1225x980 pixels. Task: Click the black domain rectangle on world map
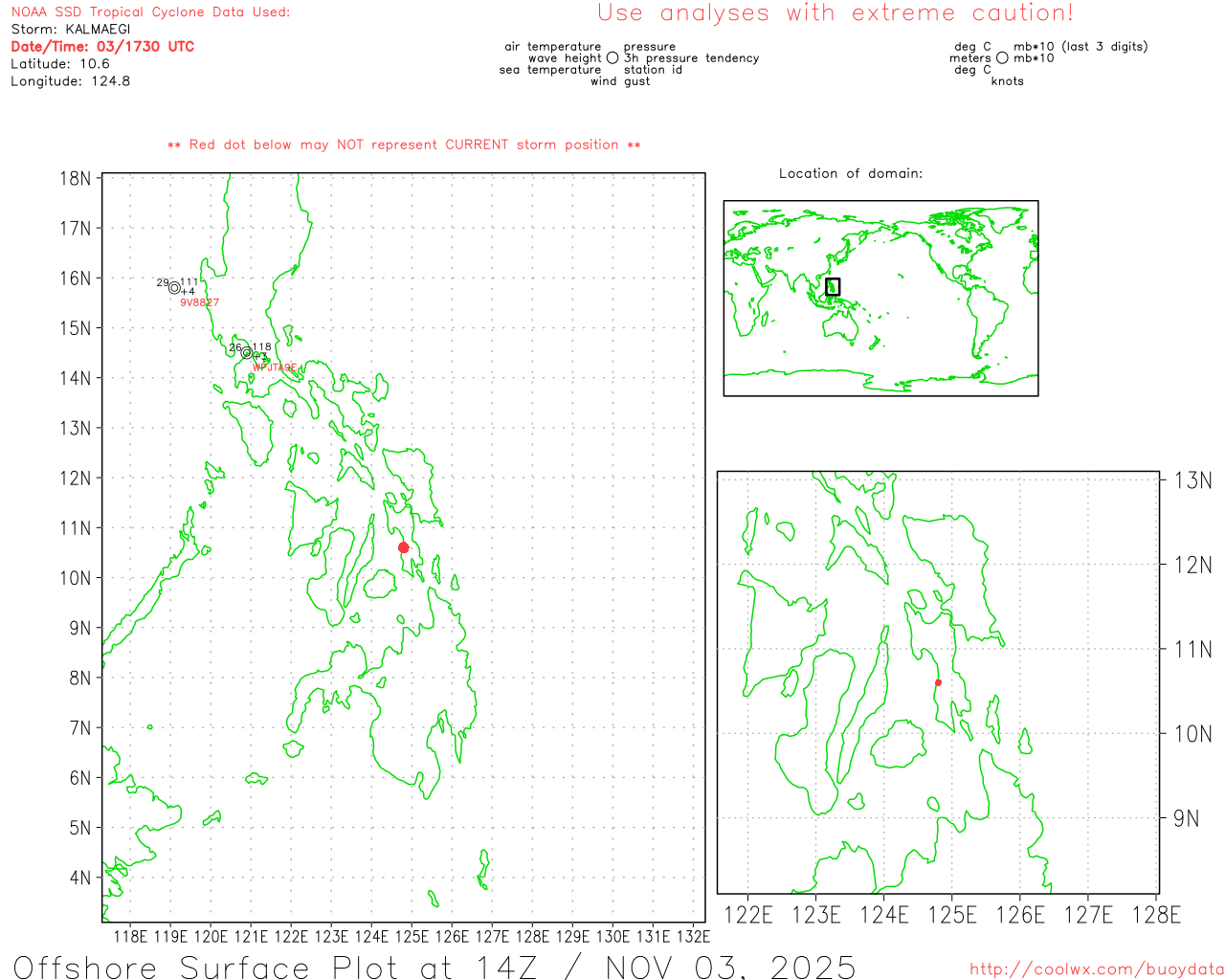(833, 286)
